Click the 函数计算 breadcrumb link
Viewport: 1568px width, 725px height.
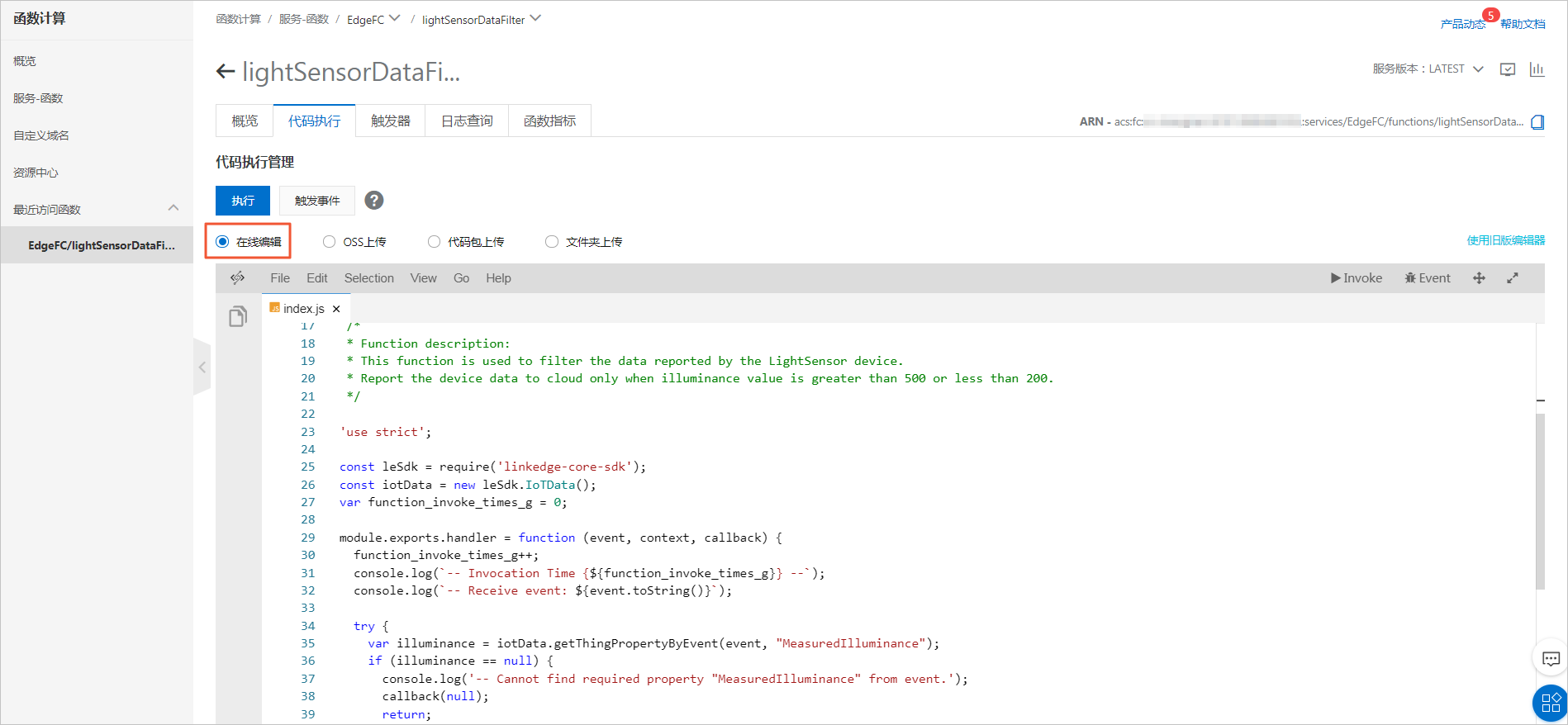[x=238, y=19]
